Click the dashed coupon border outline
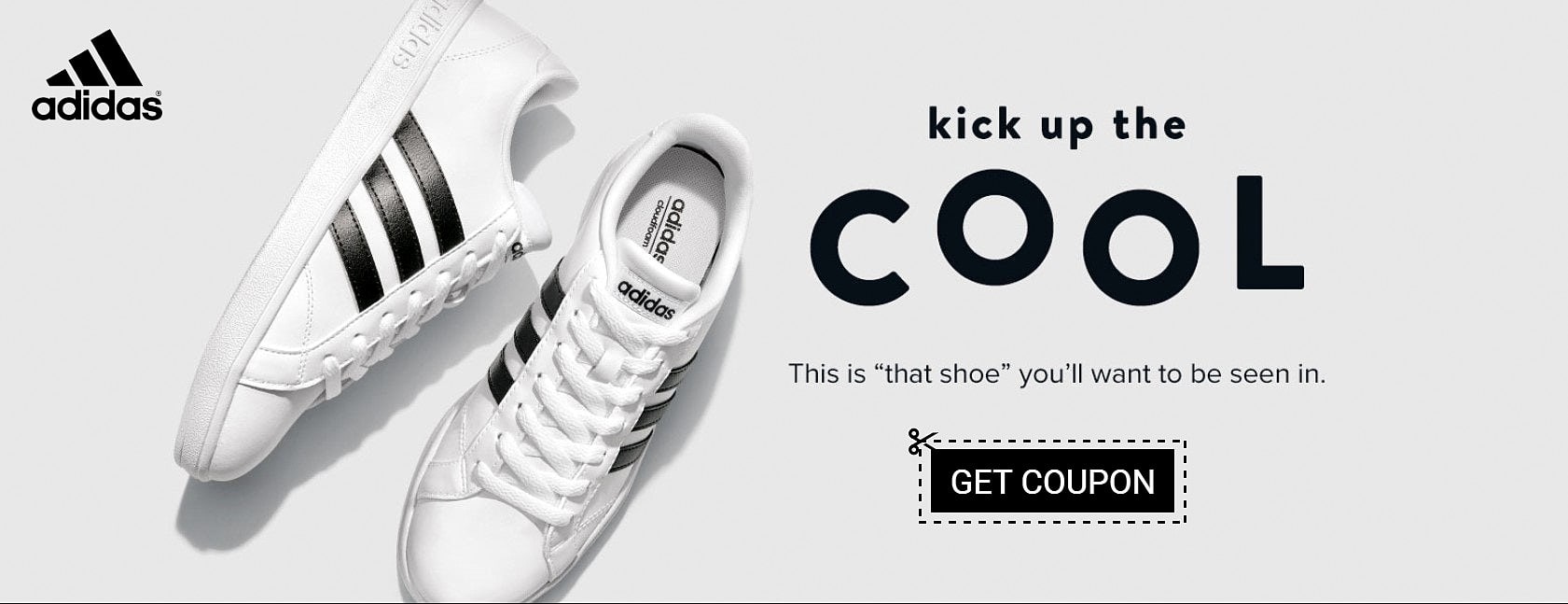Image resolution: width=1568 pixels, height=604 pixels. point(1052,481)
